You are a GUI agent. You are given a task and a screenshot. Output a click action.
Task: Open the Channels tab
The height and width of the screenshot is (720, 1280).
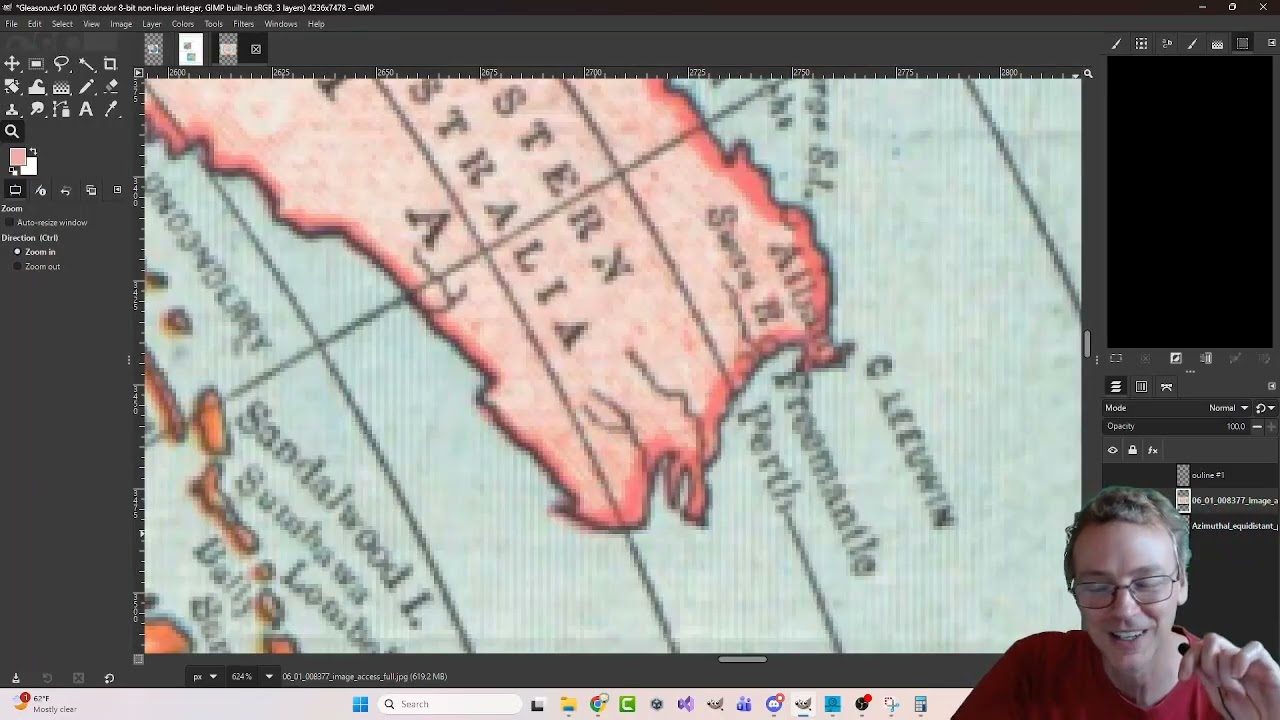1141,387
